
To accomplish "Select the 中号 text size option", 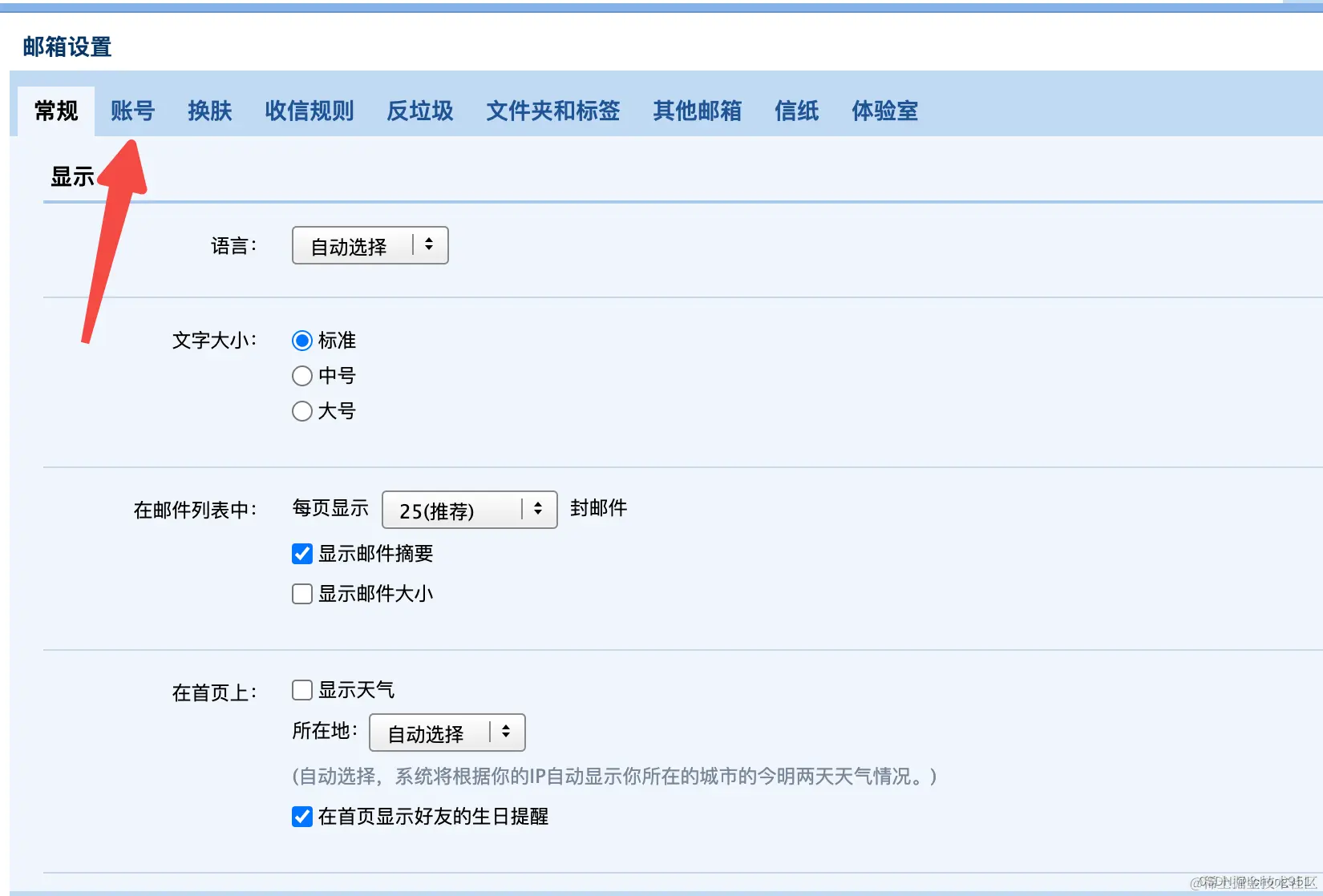I will click(x=301, y=375).
